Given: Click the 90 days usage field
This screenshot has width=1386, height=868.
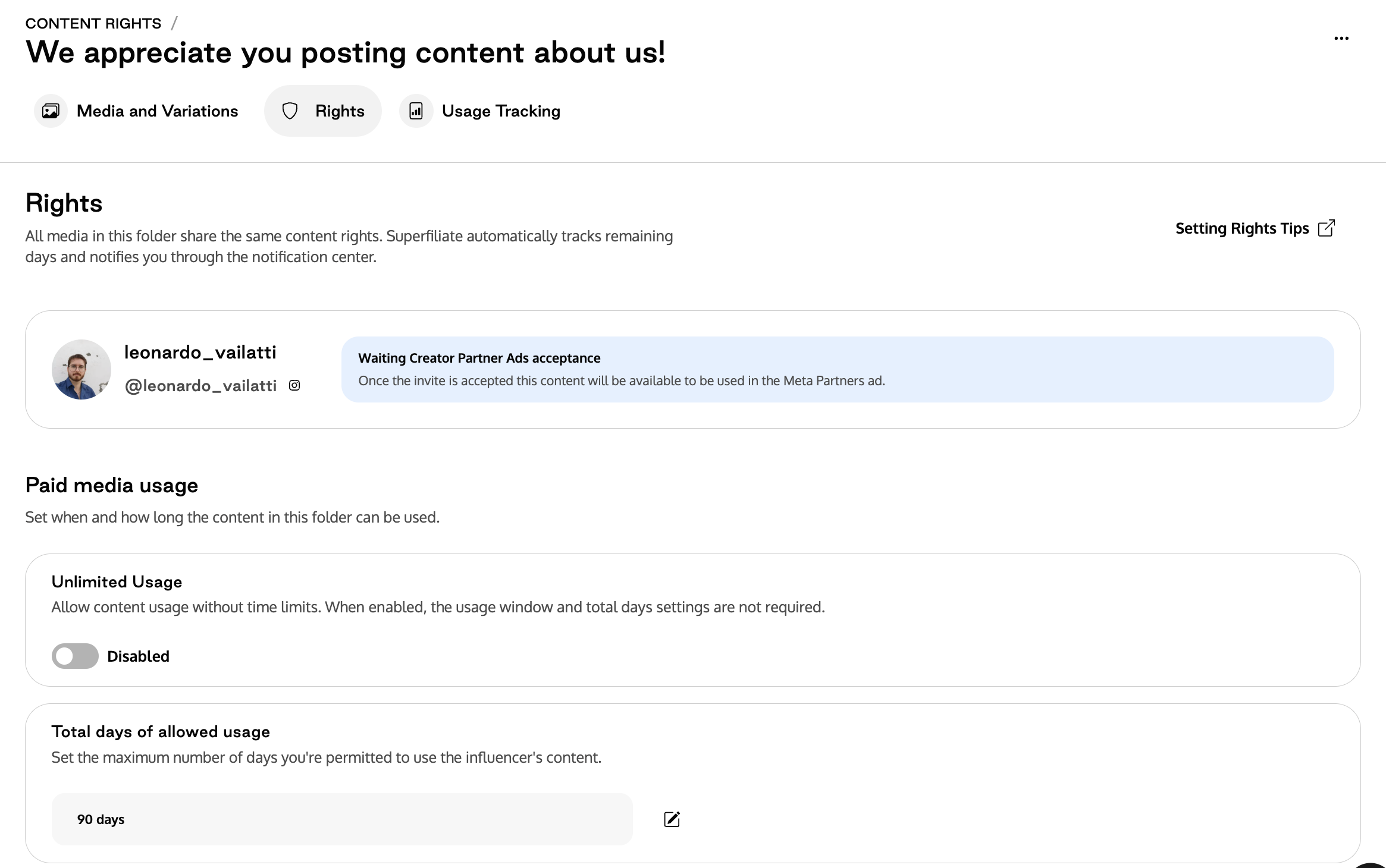Looking at the screenshot, I should pyautogui.click(x=342, y=819).
